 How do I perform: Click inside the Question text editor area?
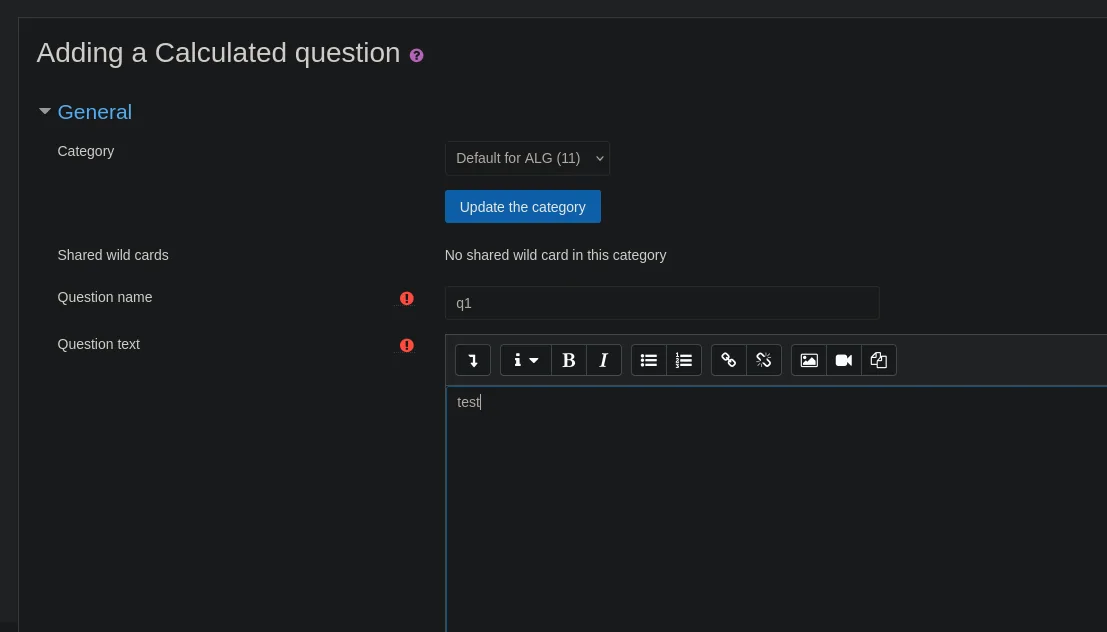point(777,508)
